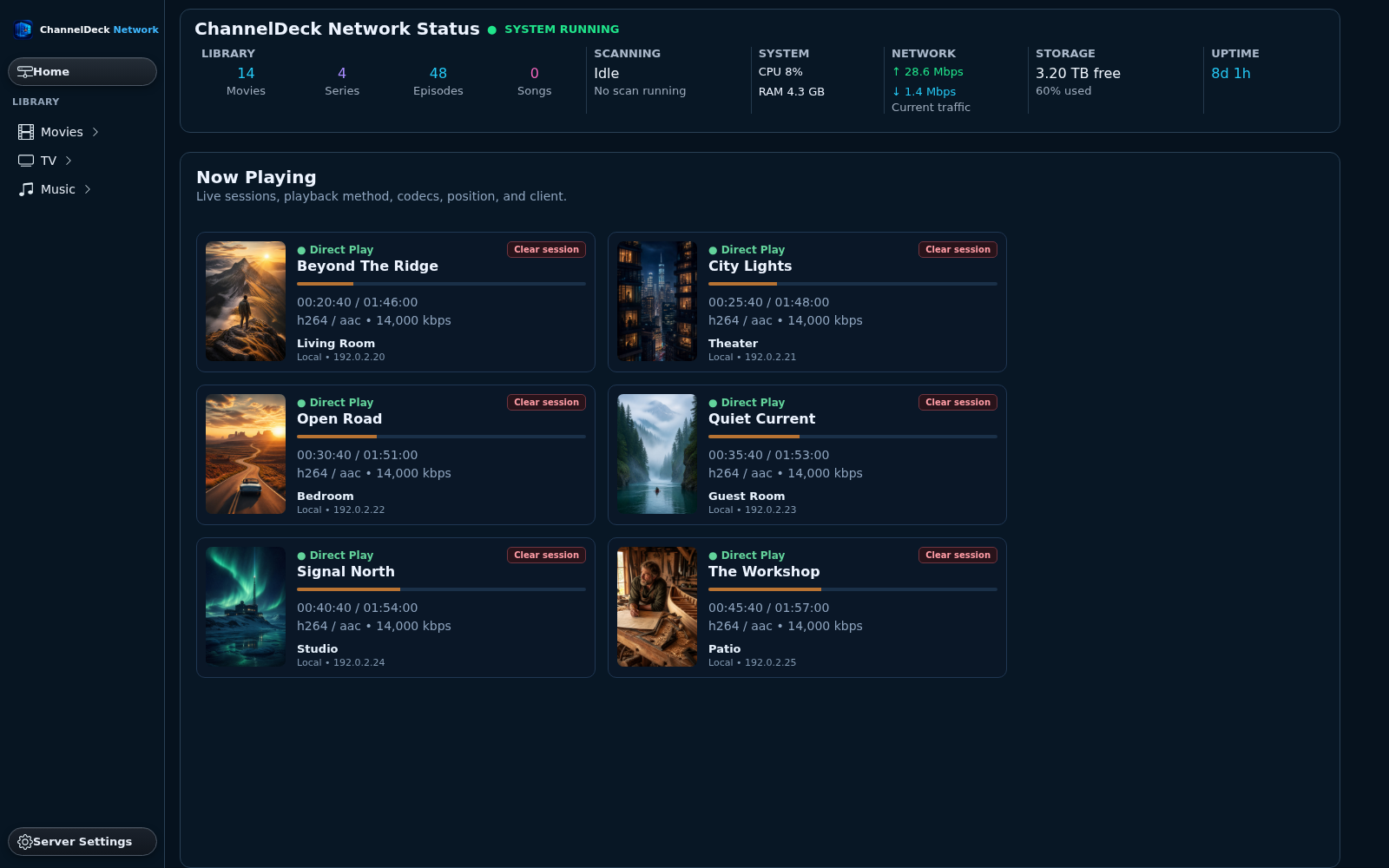
Task: Click the 4 Series count
Action: pos(342,74)
